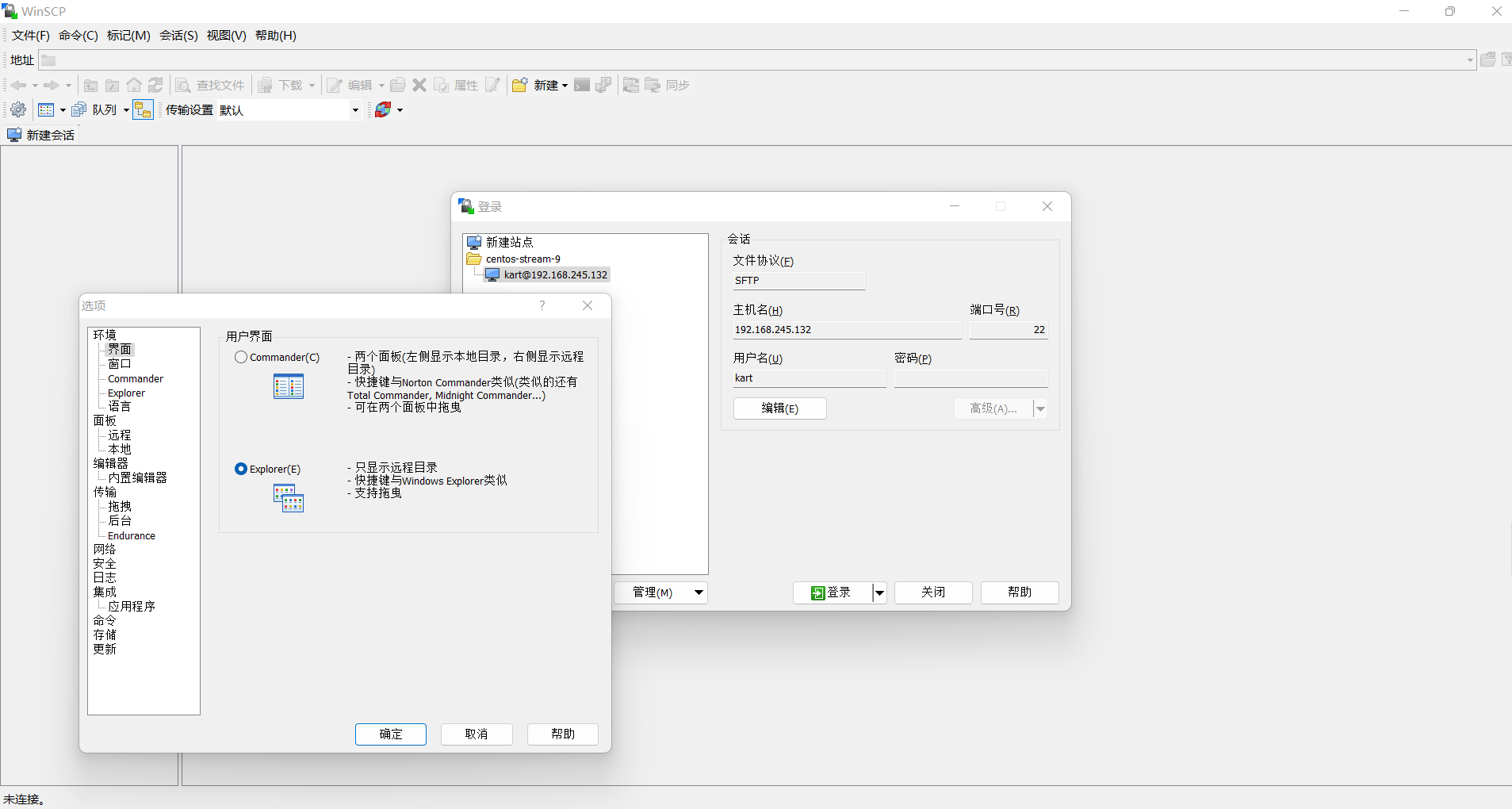The width and height of the screenshot is (1512, 809).
Task: Click the 编辑(E) button in login dialog
Action: [x=779, y=408]
